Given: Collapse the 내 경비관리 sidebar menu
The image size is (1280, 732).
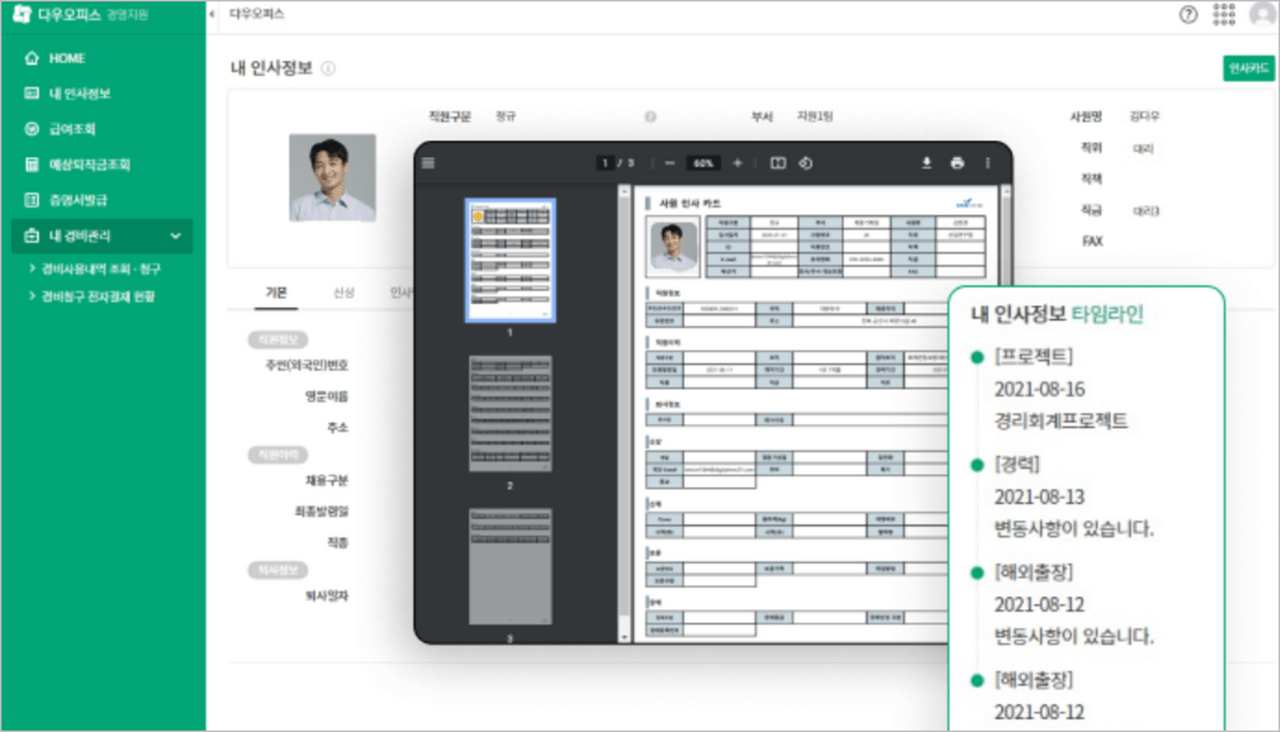Looking at the screenshot, I should tap(175, 236).
